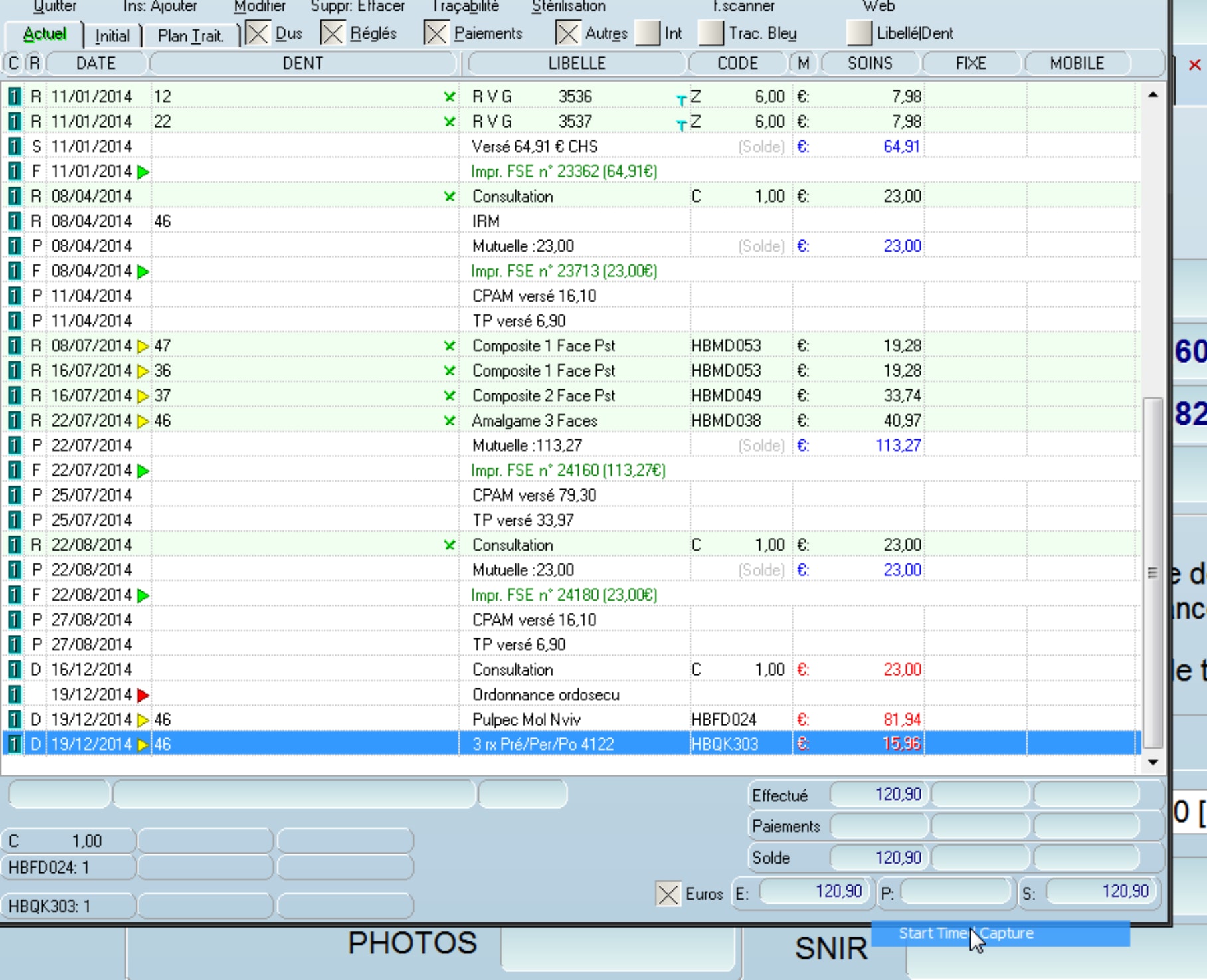
Task: Uncheck the Dus checkbox
Action: tap(258, 33)
